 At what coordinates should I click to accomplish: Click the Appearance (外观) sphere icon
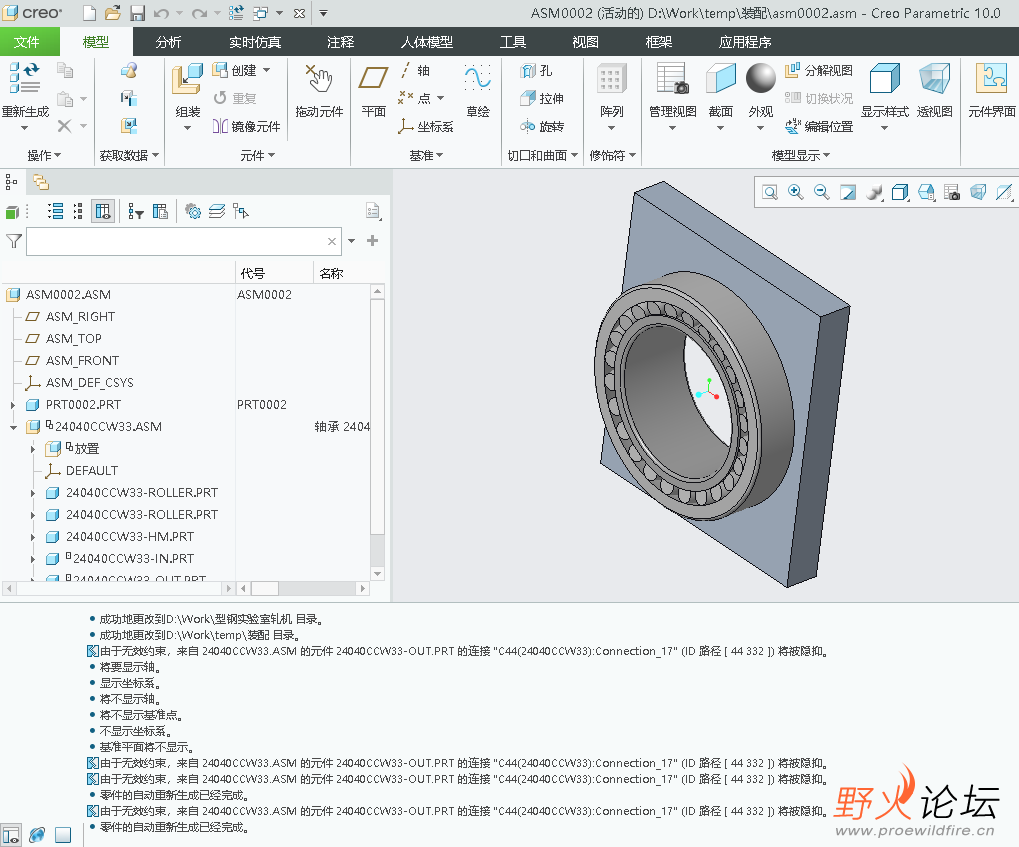pos(760,79)
